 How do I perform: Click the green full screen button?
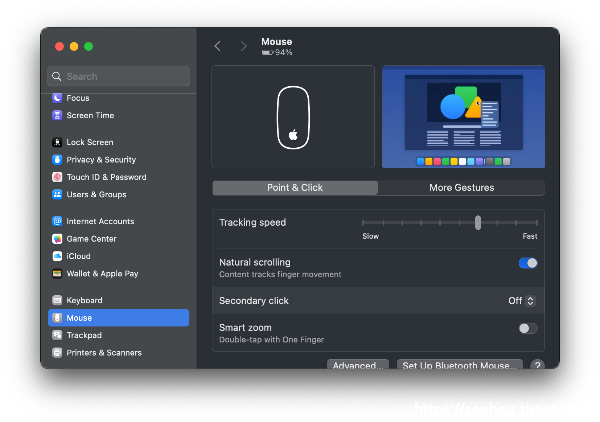point(88,47)
